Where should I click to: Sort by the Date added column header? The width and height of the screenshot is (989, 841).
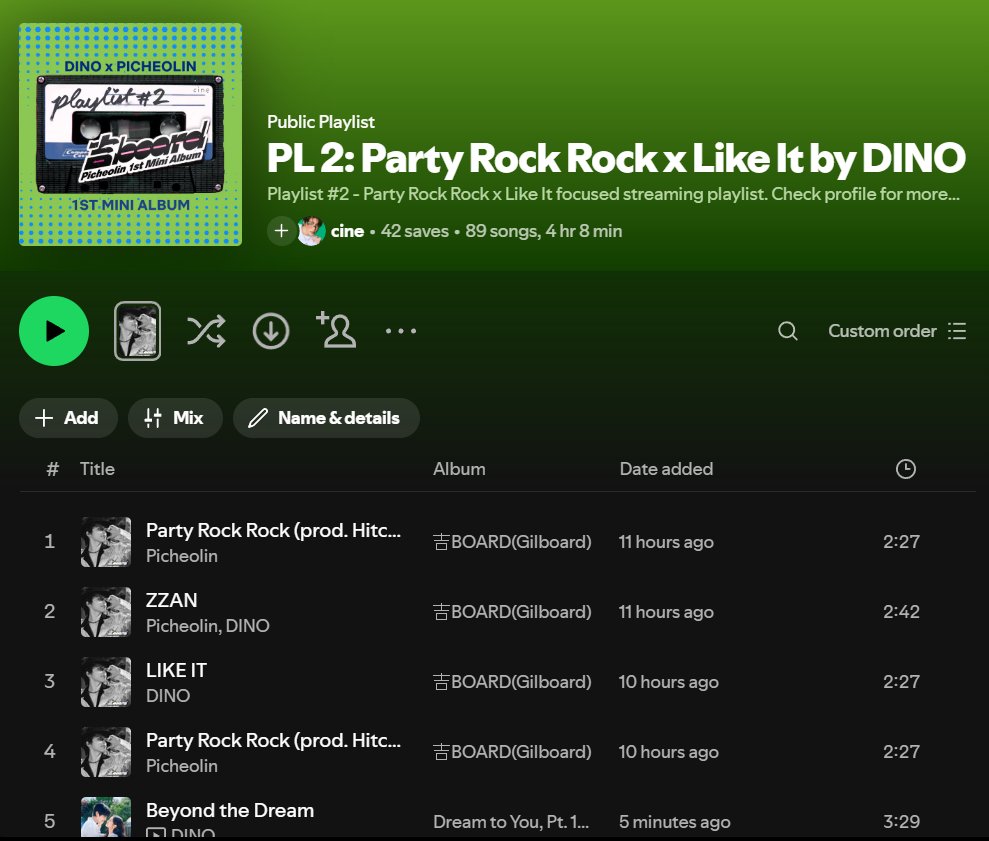[x=666, y=469]
